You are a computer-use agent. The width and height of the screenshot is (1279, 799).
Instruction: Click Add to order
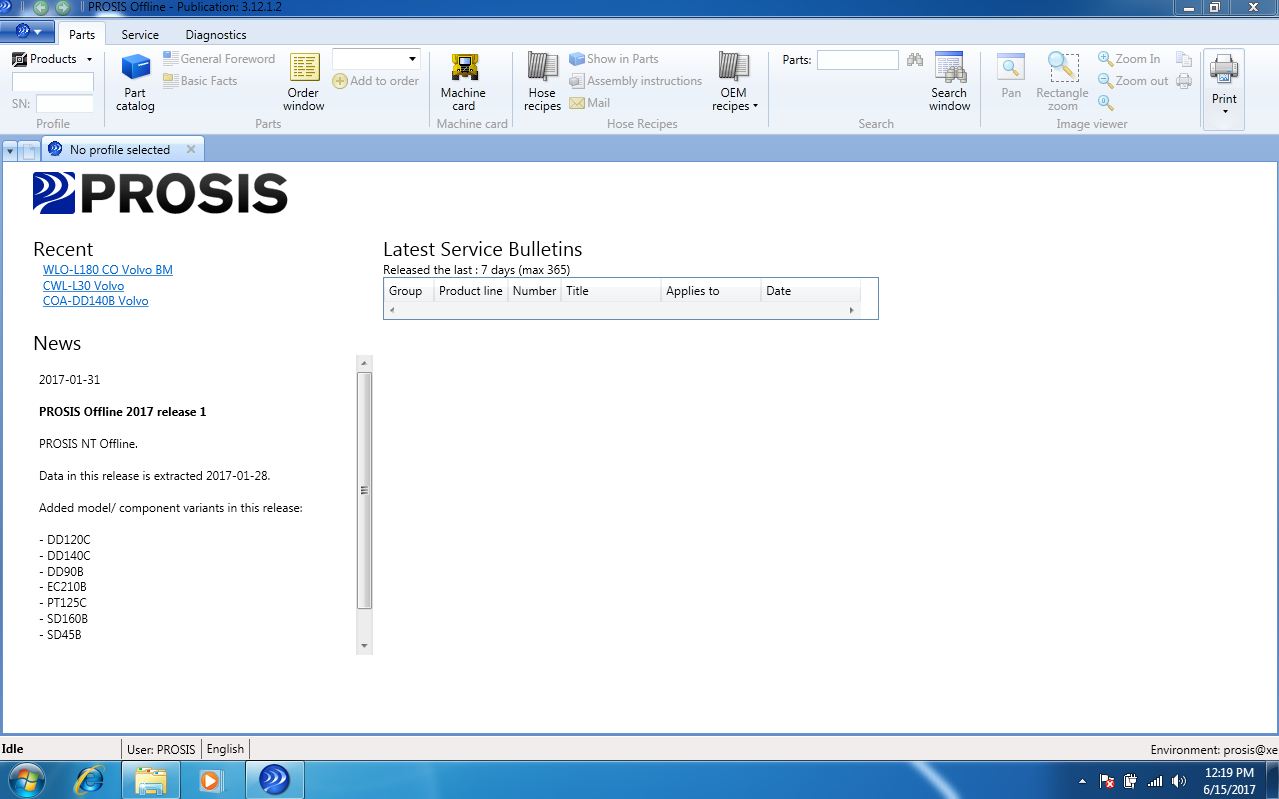[x=376, y=81]
